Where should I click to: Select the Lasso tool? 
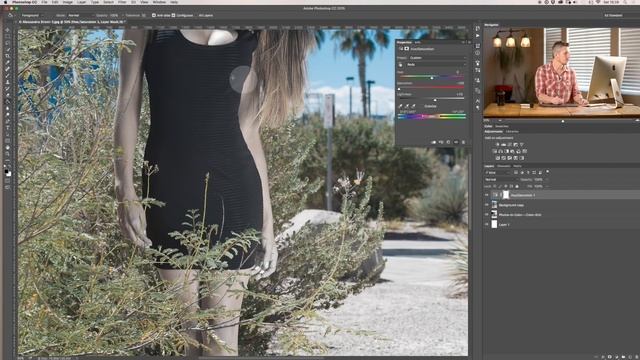8,43
